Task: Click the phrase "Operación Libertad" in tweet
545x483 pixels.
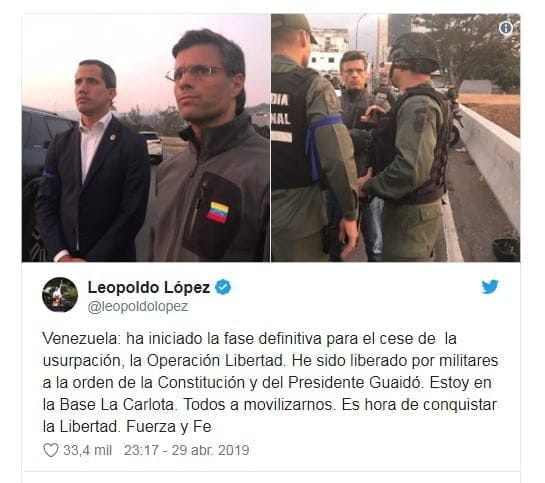Action: pos(215,361)
